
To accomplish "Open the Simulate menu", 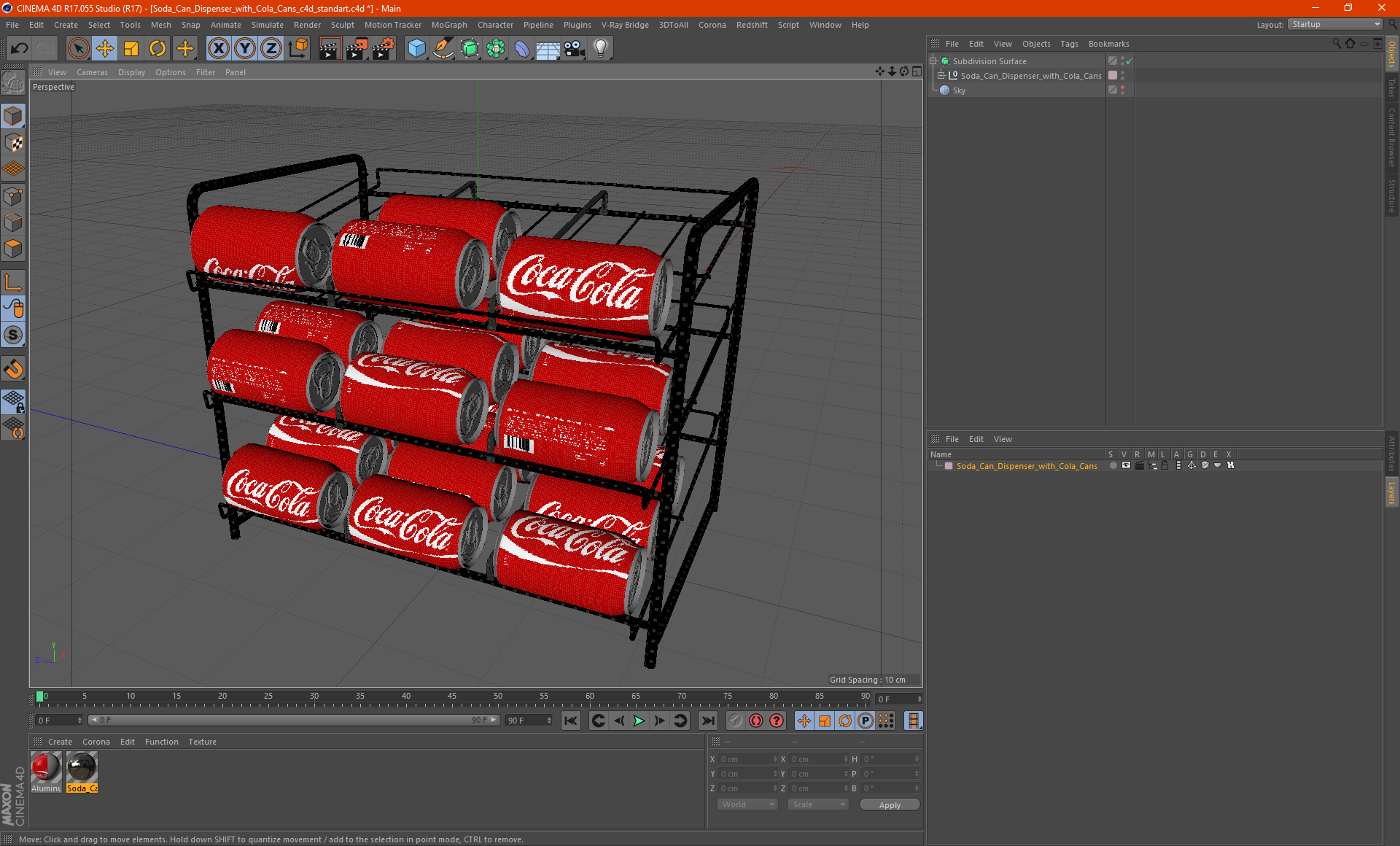I will pos(268,25).
